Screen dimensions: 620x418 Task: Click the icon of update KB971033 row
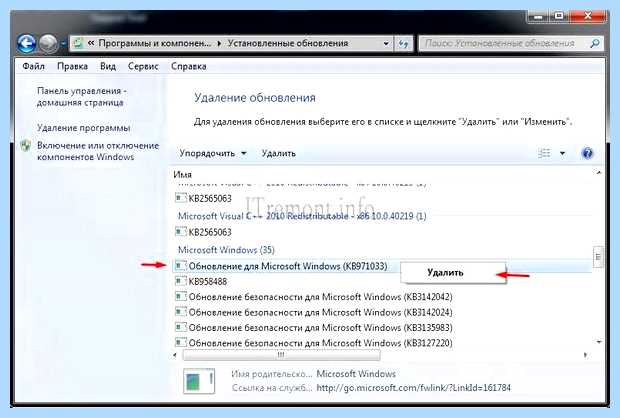(181, 265)
